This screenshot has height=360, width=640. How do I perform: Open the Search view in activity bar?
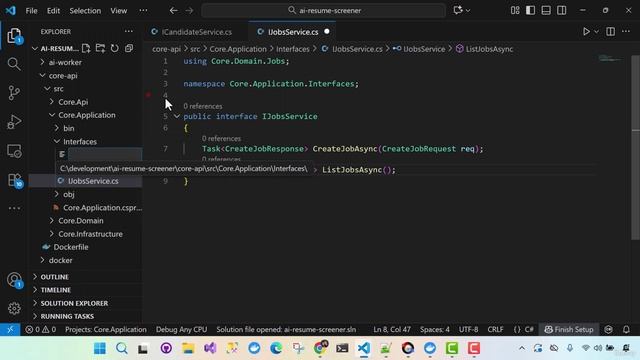[x=14, y=64]
